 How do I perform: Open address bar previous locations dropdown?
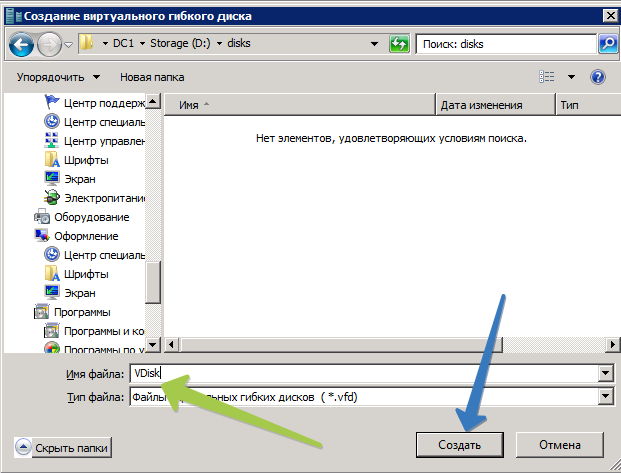pos(374,44)
